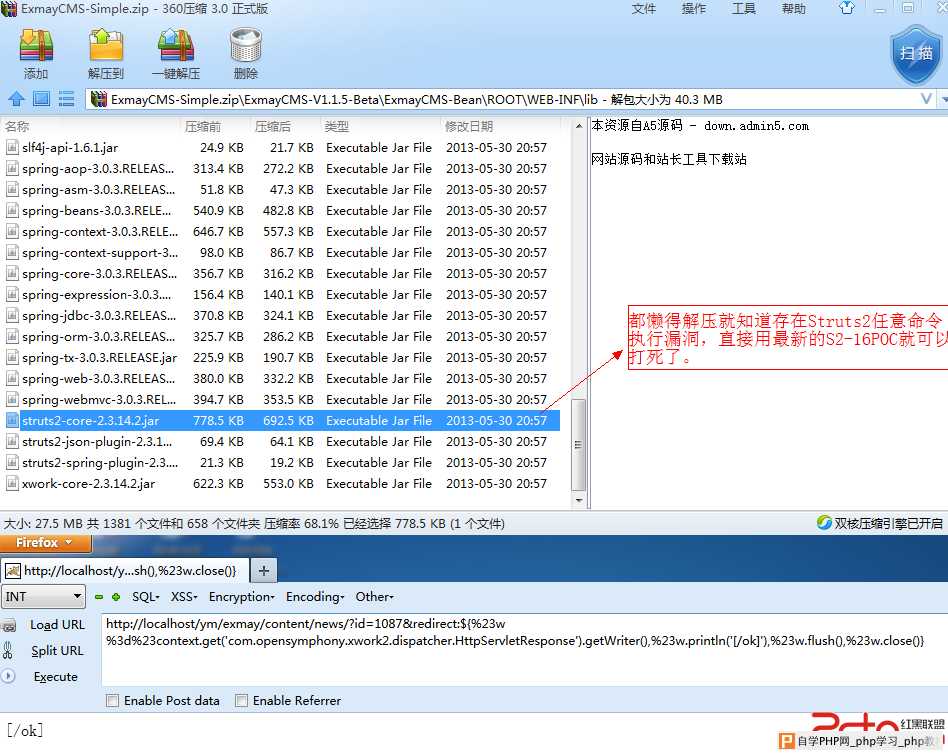
Task: Open the 帮助 (Help) menu
Action: [794, 8]
